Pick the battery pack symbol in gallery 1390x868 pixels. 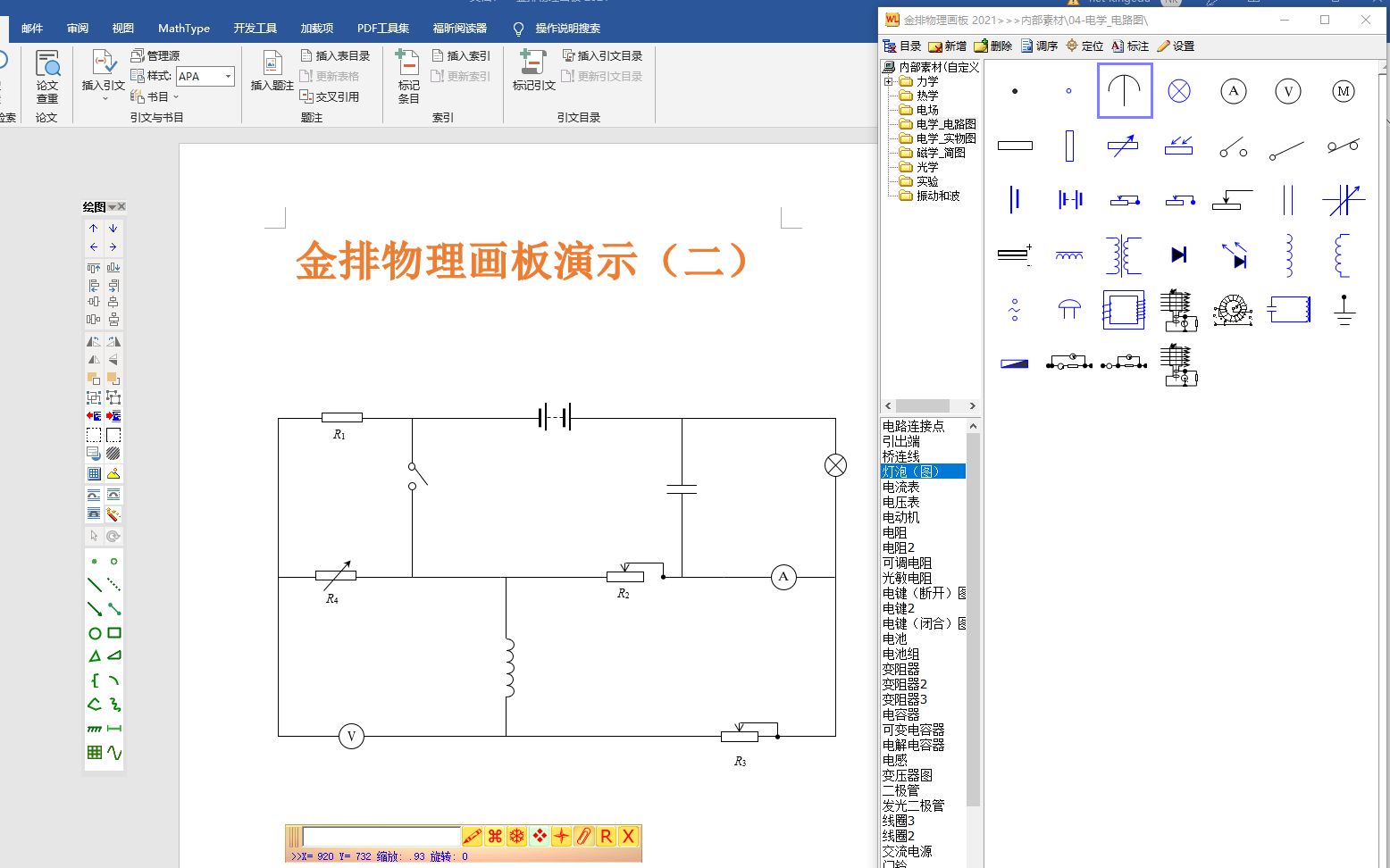(1069, 200)
